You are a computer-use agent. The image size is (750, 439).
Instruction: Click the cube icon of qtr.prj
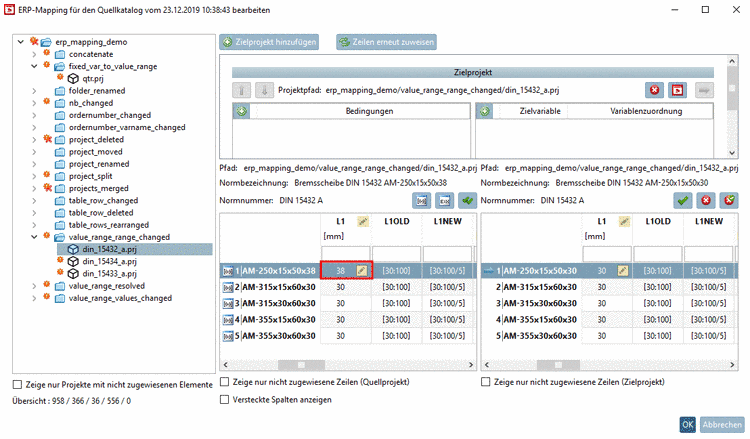(73, 78)
